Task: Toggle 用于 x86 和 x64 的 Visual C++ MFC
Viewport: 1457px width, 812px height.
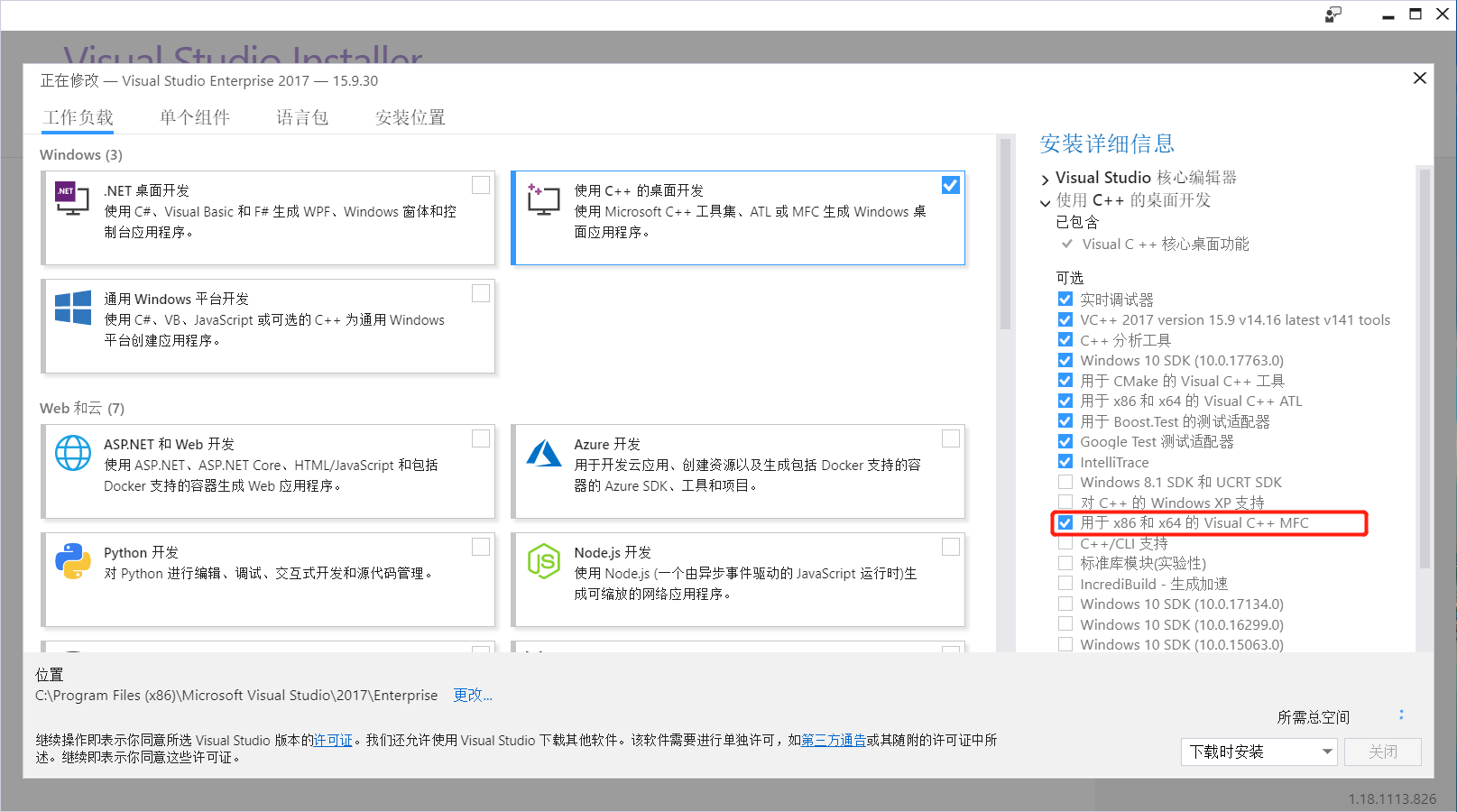Action: 1065,522
